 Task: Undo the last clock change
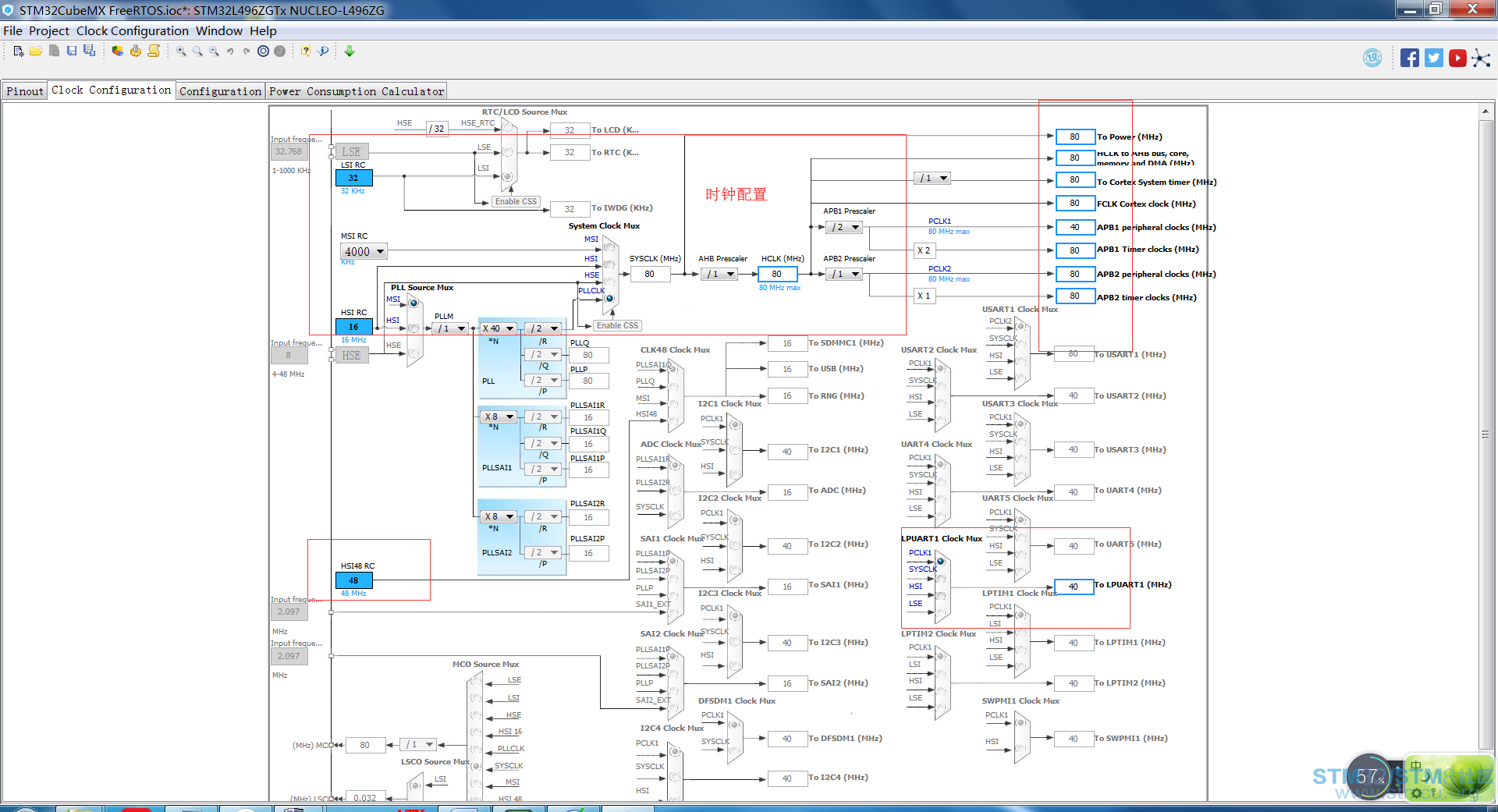[x=230, y=51]
